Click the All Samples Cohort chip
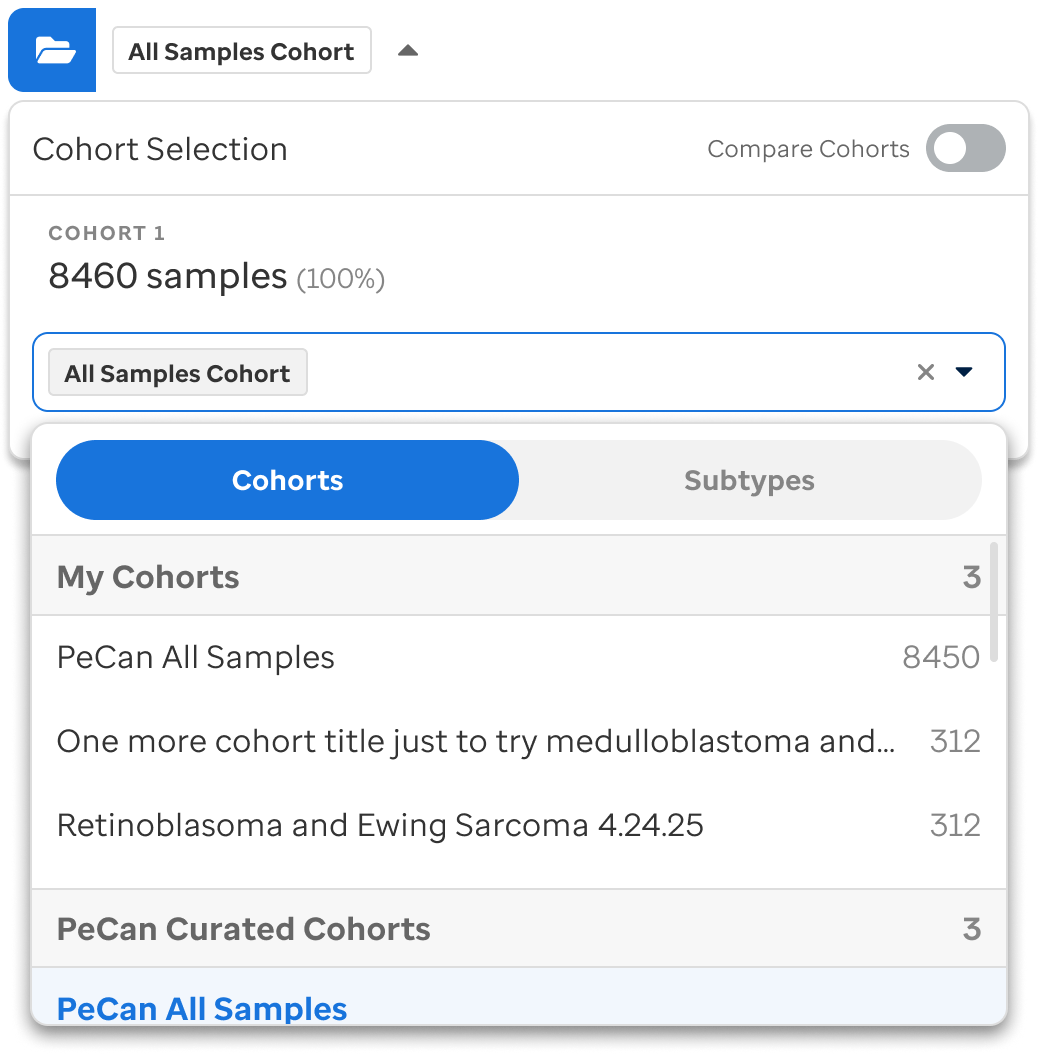The height and width of the screenshot is (1054, 1038). (x=177, y=372)
